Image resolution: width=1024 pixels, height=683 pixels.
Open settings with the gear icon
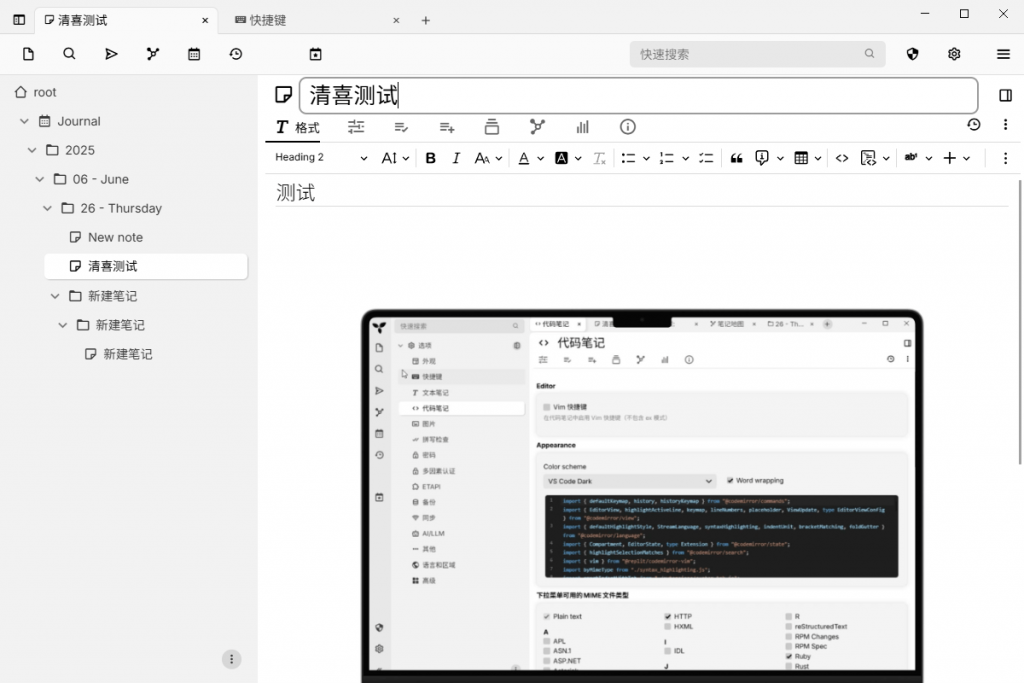(954, 54)
